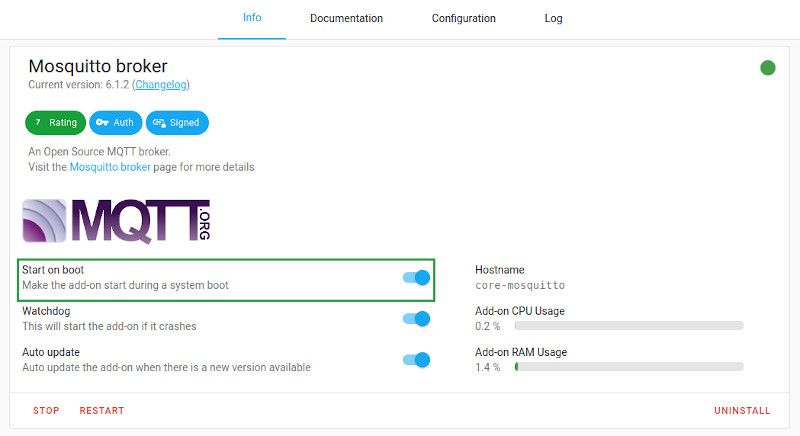The height and width of the screenshot is (436, 800).
Task: Click the green Rating chip
Action: pos(55,122)
